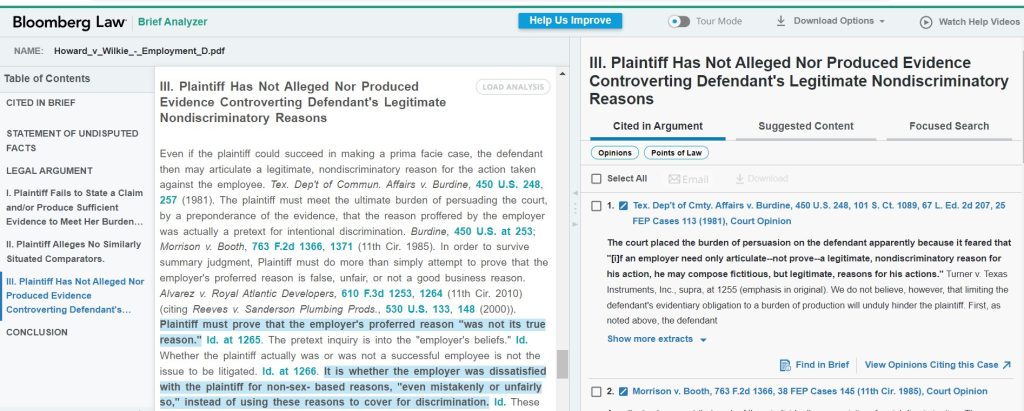This screenshot has width=1024, height=411.
Task: Toggle Tour Mode switch on
Action: click(x=679, y=21)
